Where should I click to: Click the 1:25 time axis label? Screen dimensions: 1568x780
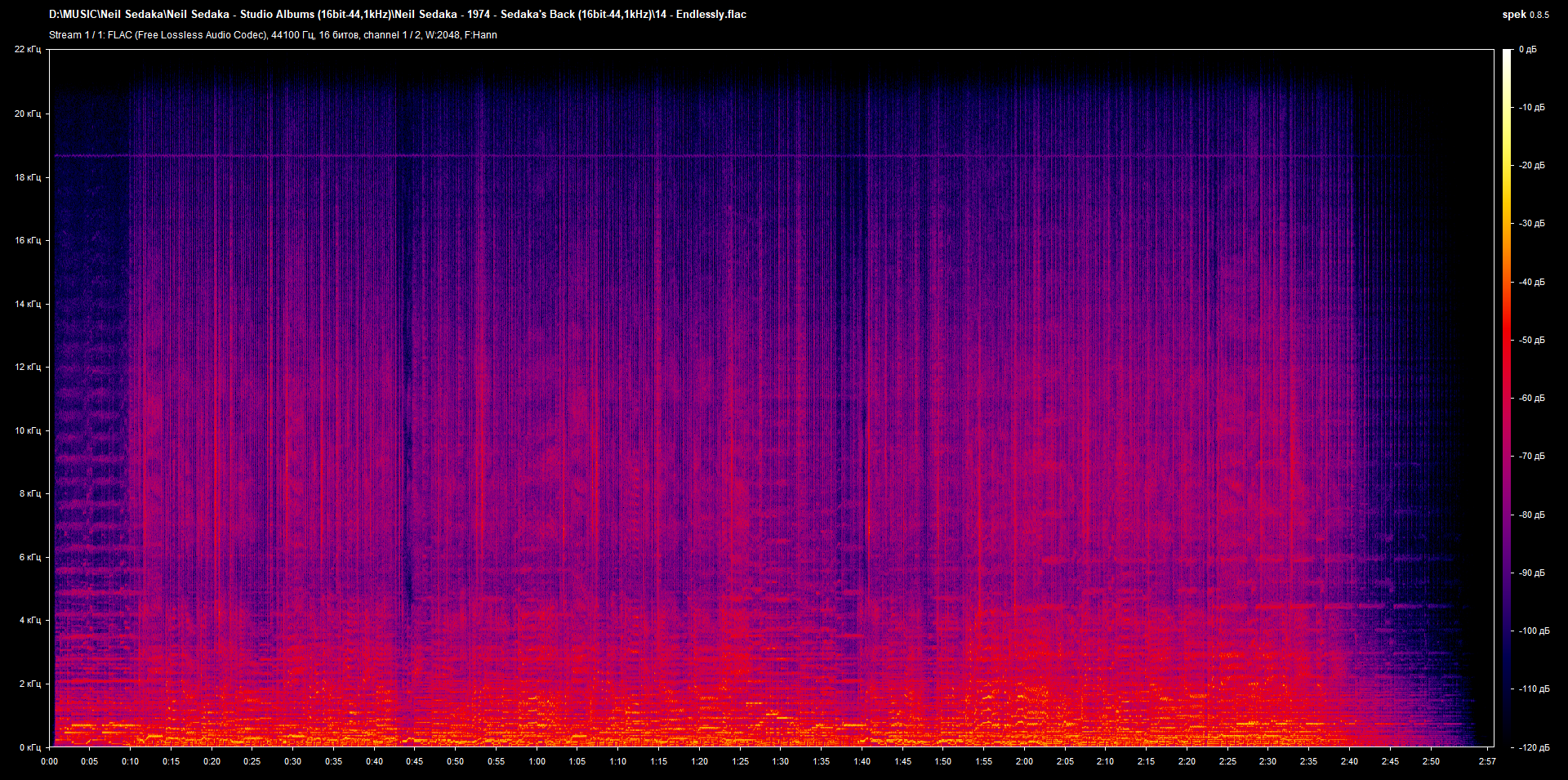pyautogui.click(x=740, y=762)
